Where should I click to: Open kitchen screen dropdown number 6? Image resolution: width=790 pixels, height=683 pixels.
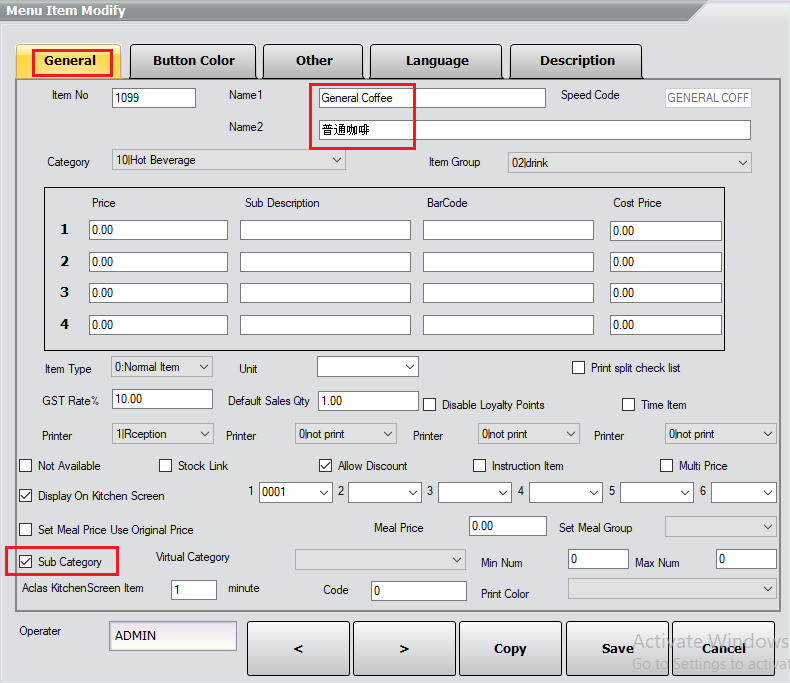click(x=744, y=492)
